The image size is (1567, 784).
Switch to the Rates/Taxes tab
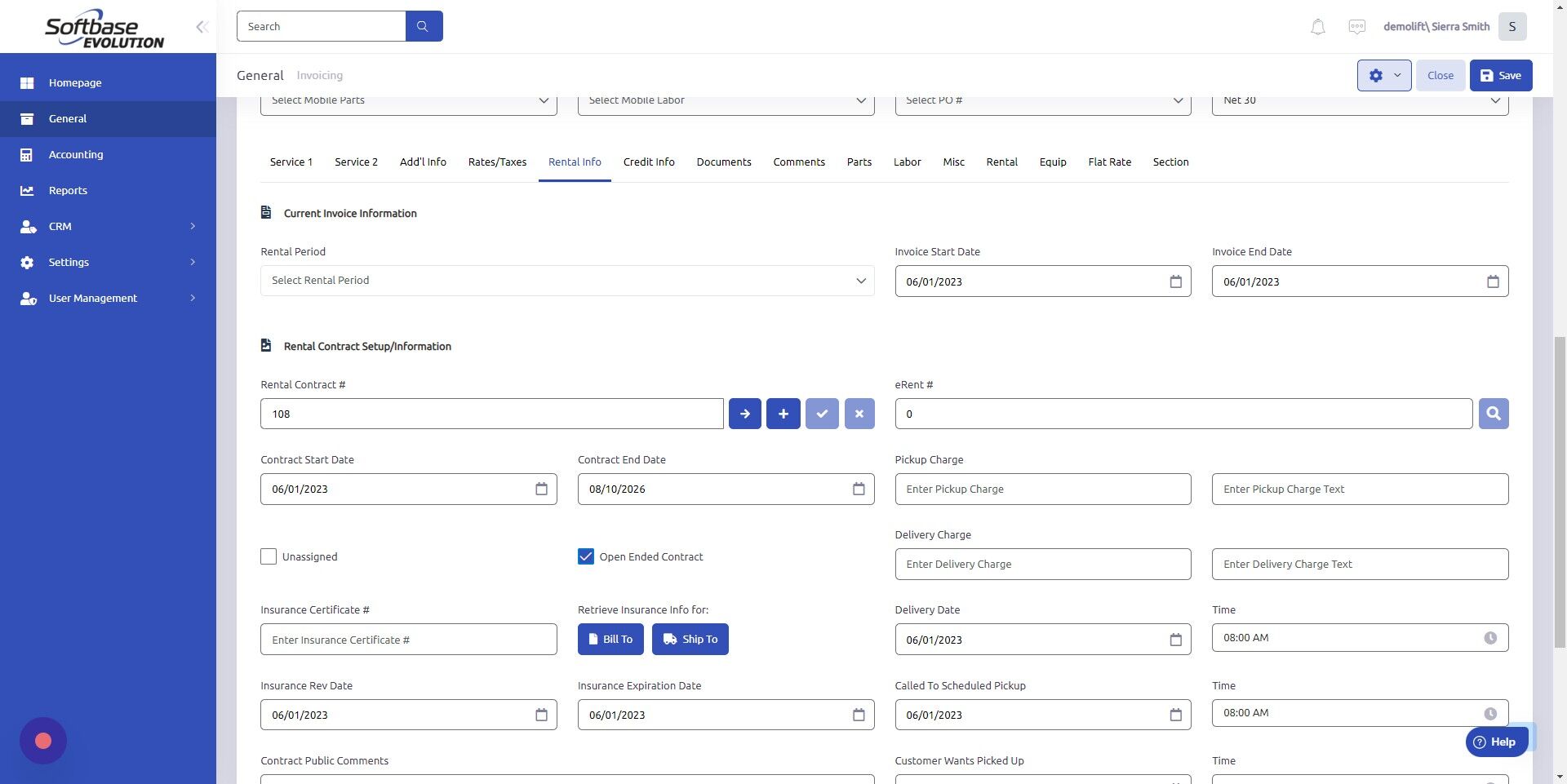tap(496, 162)
